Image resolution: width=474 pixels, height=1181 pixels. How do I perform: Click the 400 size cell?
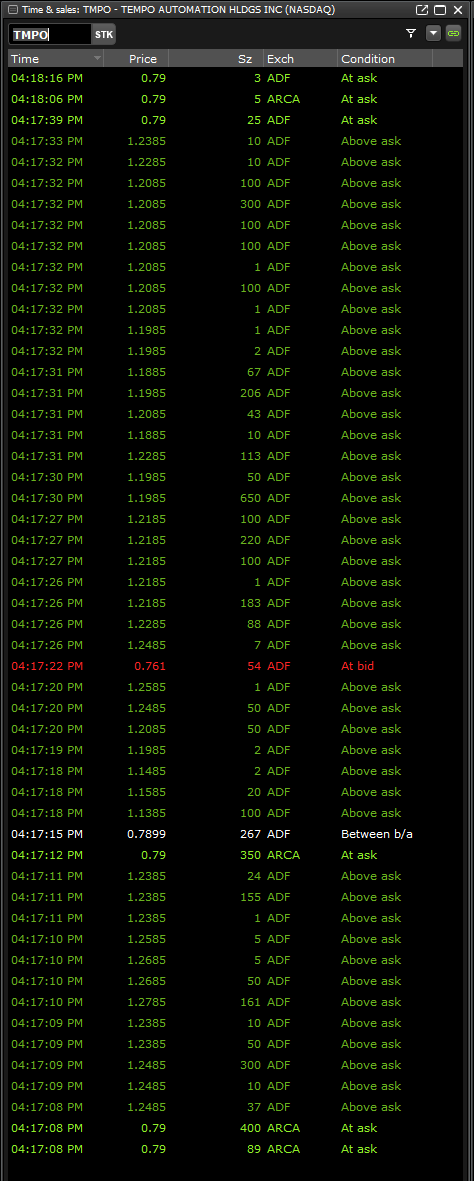click(249, 1128)
